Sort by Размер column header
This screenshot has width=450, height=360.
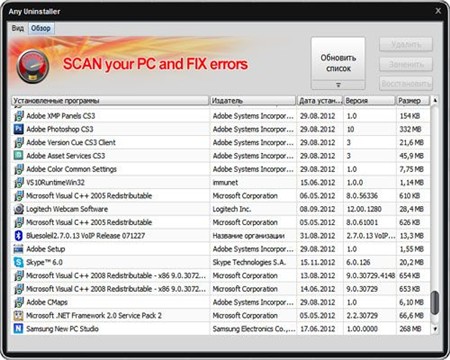[x=413, y=101]
